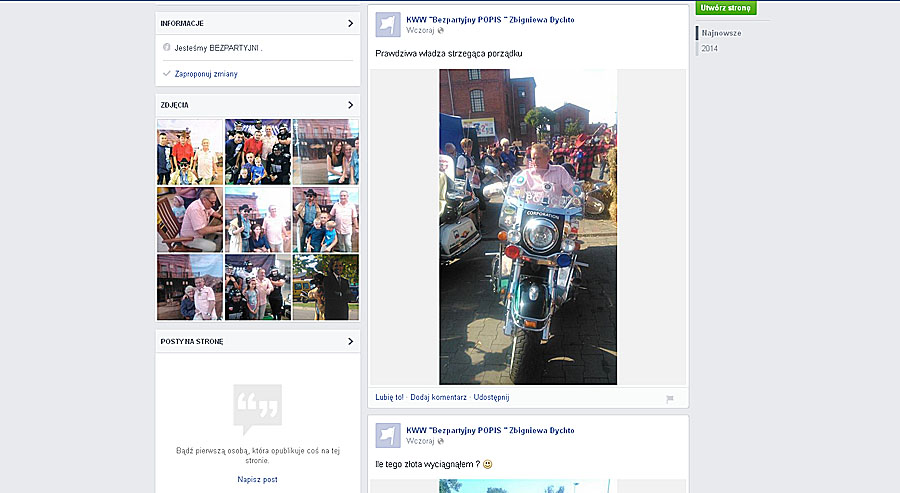
Task: Expand the ZDJĘCIA section arrow
Action: point(350,105)
